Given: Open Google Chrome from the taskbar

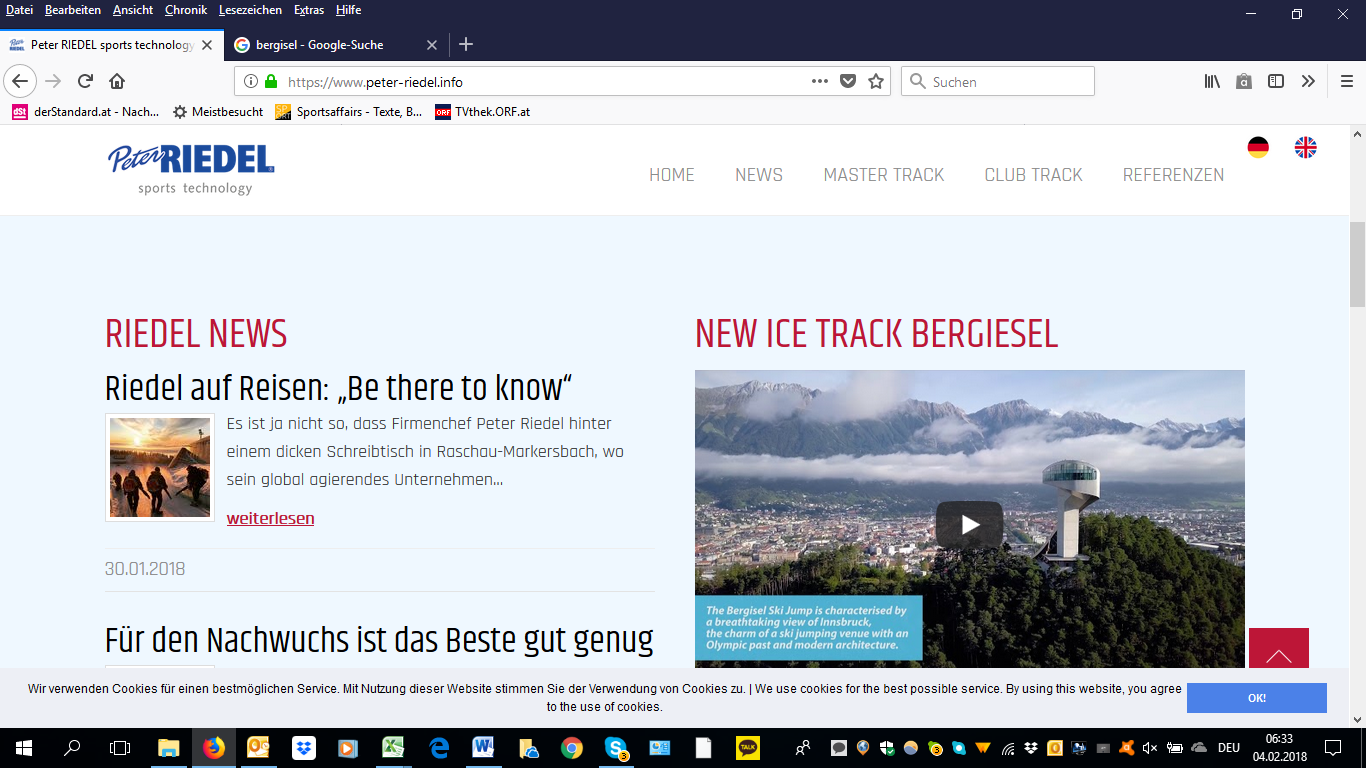Looking at the screenshot, I should (571, 747).
